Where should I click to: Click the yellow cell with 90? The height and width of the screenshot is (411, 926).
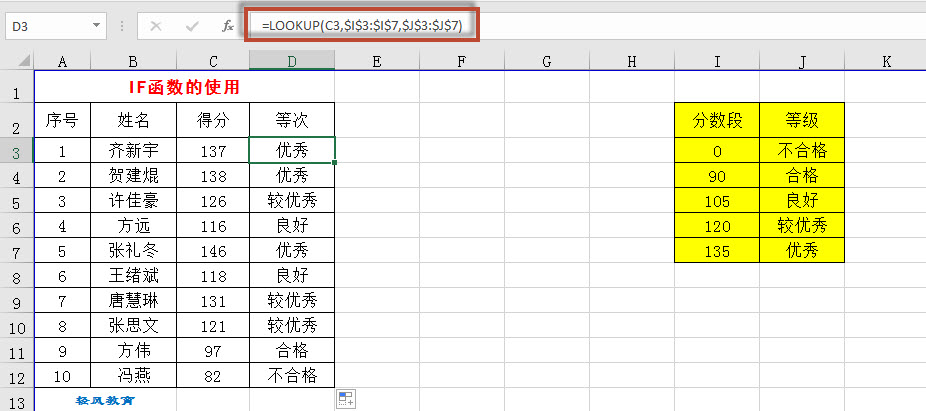717,175
